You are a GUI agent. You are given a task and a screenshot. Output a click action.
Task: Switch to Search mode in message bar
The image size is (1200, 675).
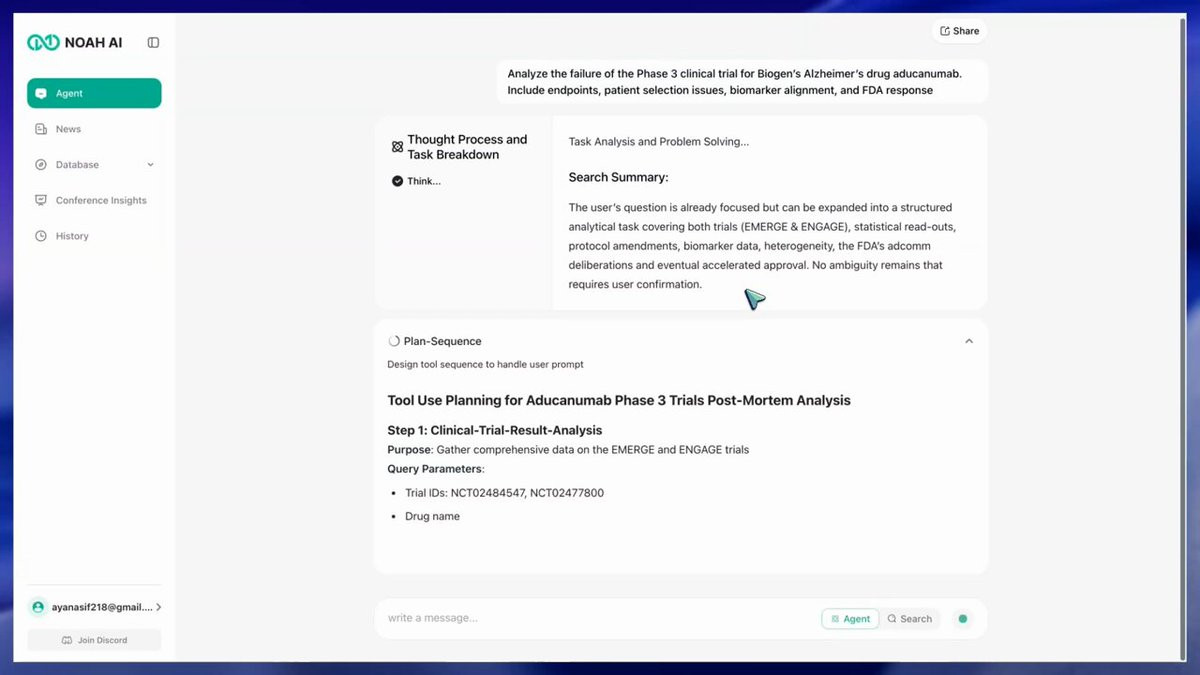click(909, 619)
